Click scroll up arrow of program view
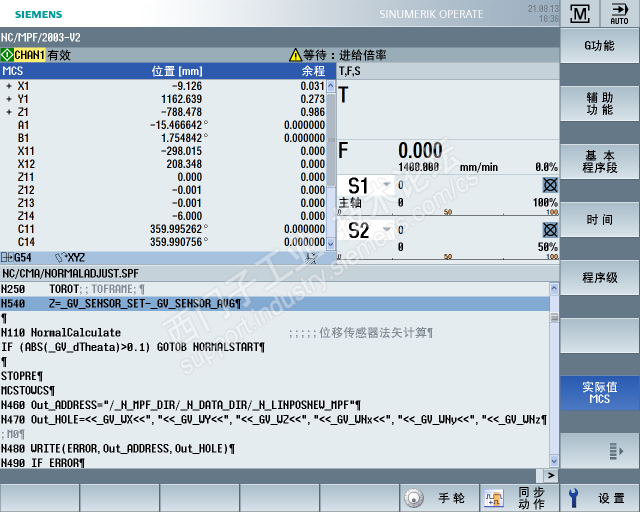 554,289
